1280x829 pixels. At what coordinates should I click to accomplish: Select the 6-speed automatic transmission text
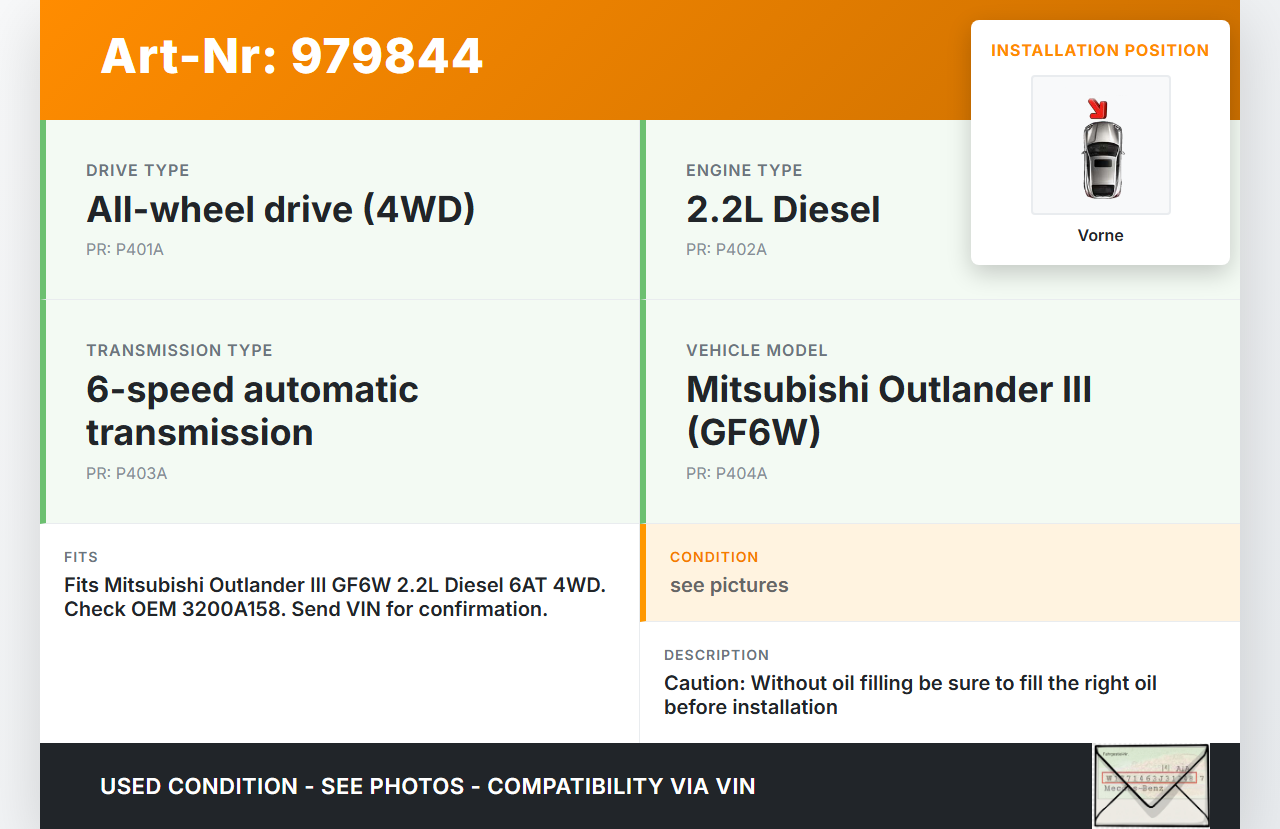coord(252,410)
